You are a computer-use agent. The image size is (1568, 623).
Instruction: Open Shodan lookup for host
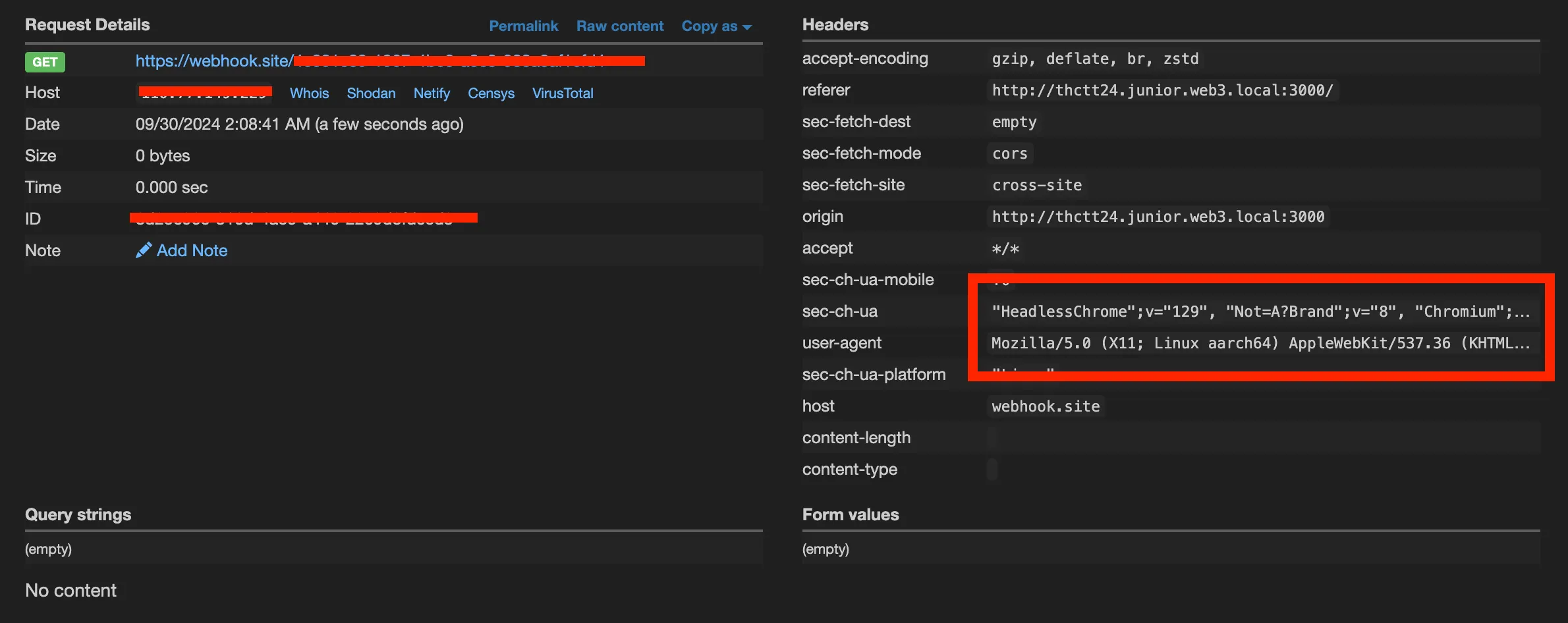click(x=371, y=94)
